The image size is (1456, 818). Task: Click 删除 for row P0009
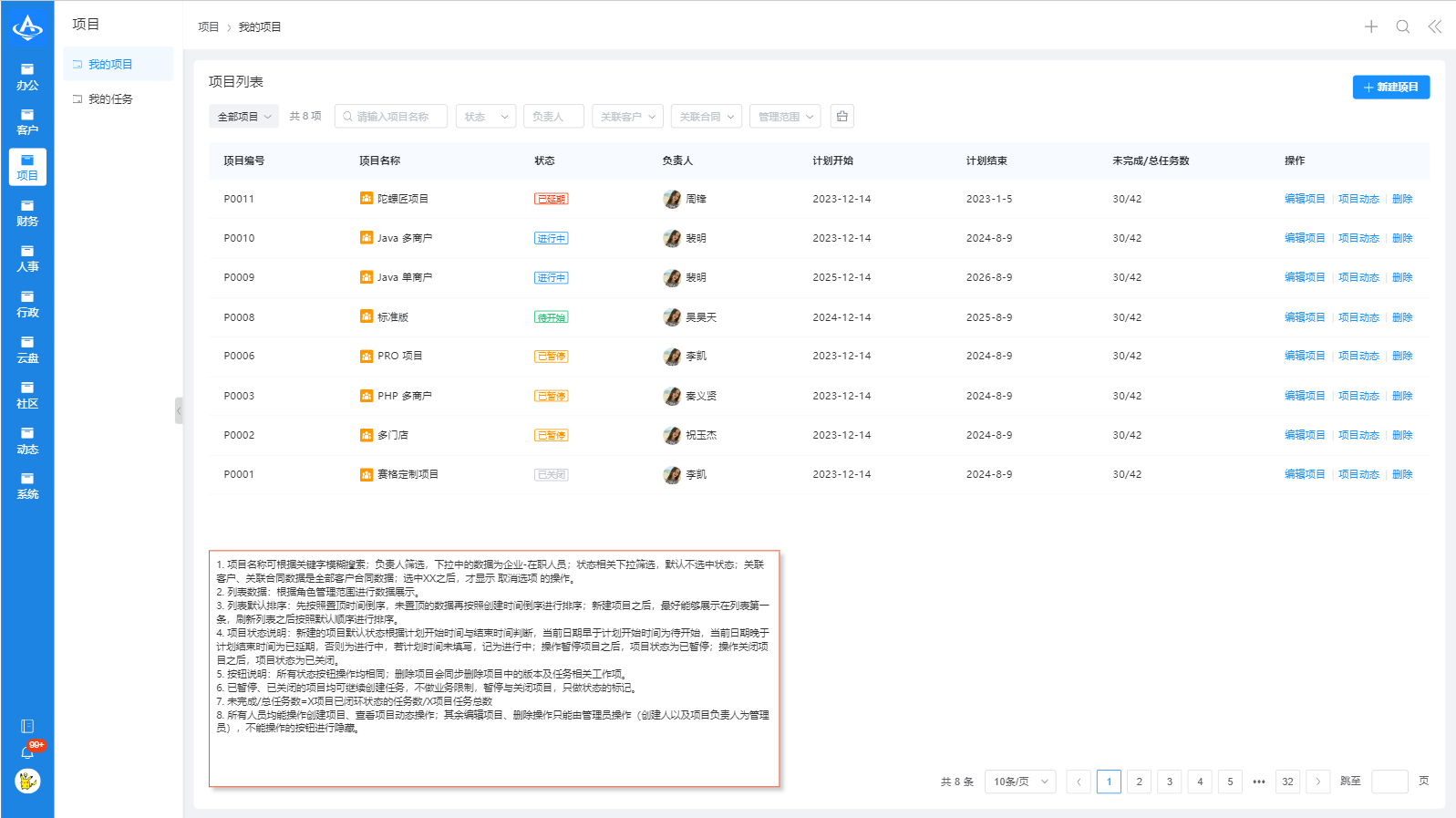pyautogui.click(x=1402, y=277)
